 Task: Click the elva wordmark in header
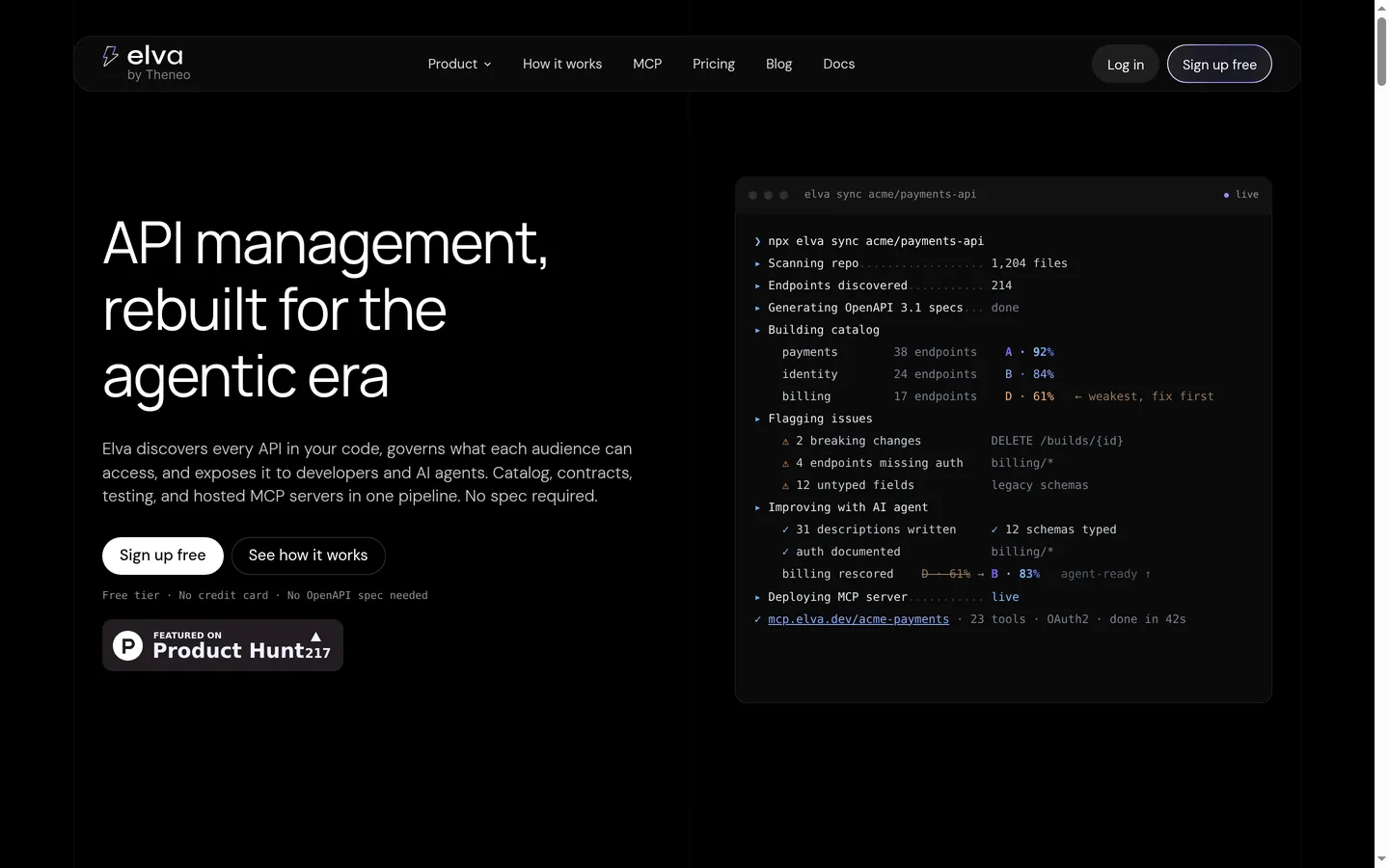pos(155,55)
